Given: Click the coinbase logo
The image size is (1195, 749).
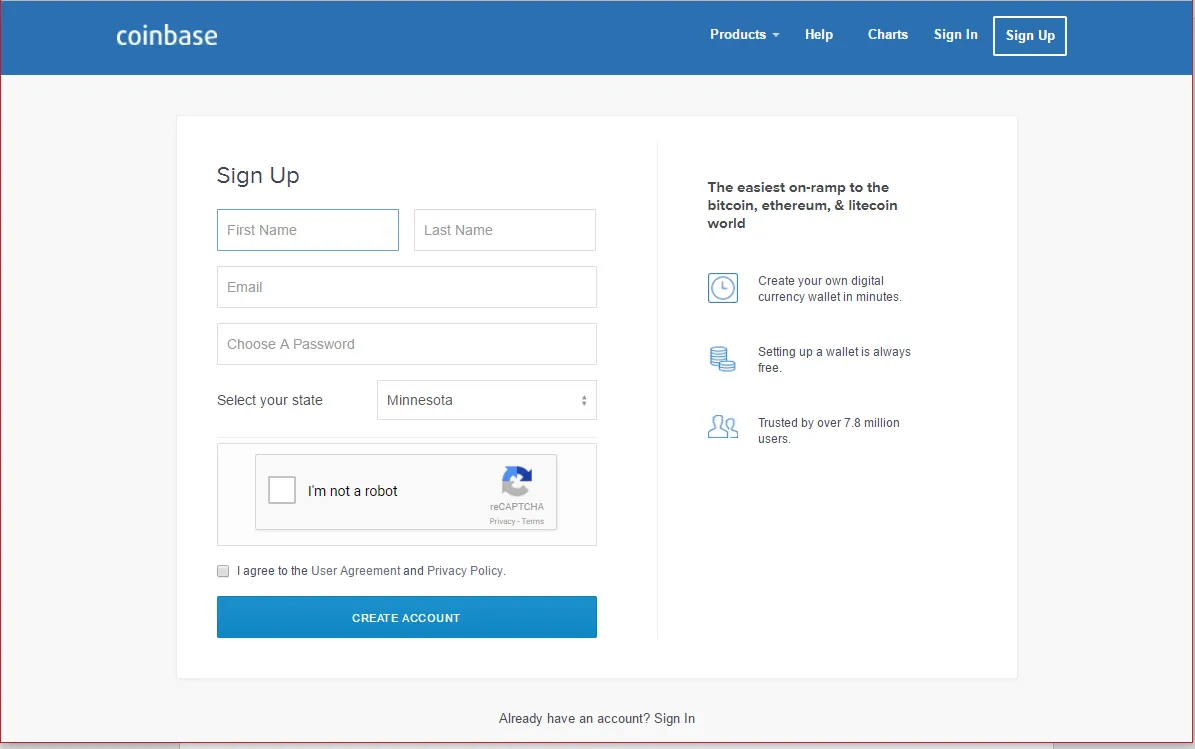Looking at the screenshot, I should pos(167,36).
